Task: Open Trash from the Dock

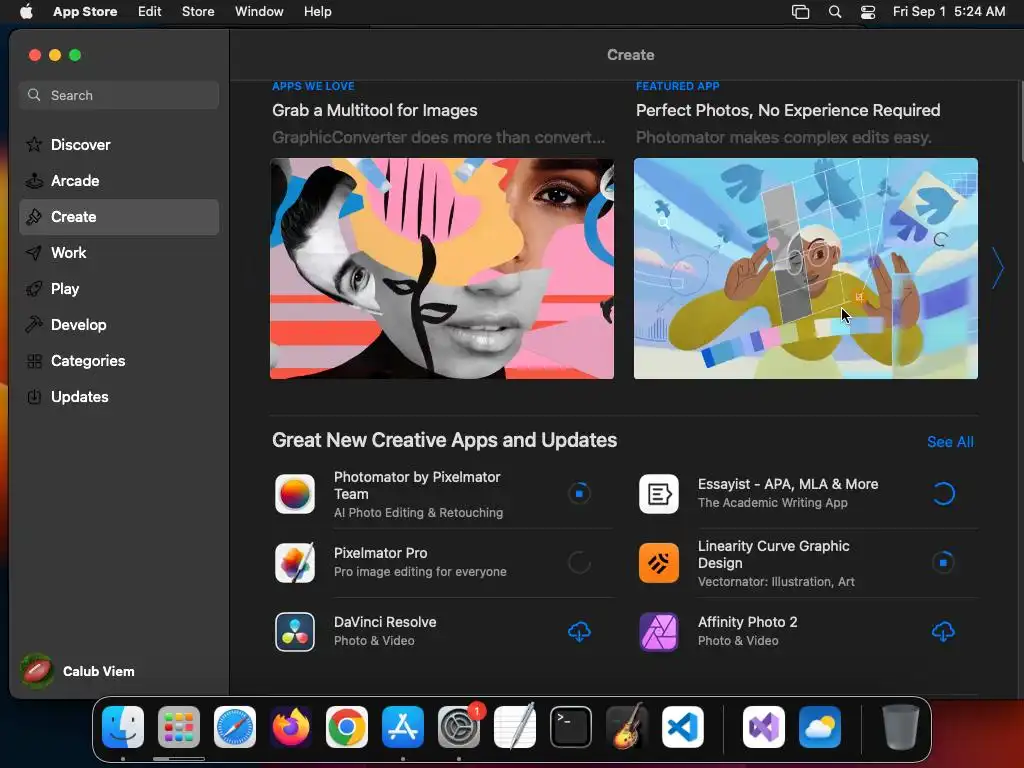Action: tap(901, 727)
